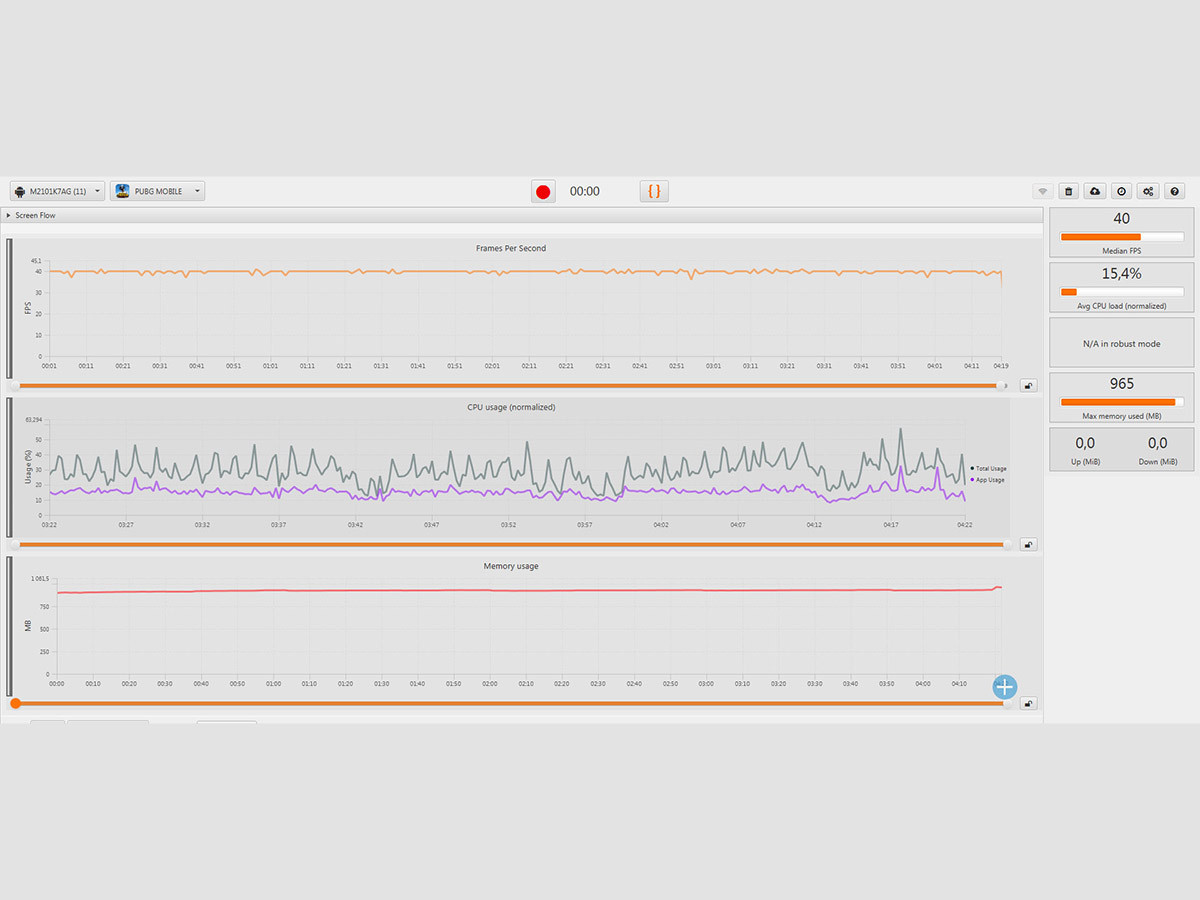1200x900 pixels.
Task: Click the Wi-Fi connection icon
Action: [1042, 191]
